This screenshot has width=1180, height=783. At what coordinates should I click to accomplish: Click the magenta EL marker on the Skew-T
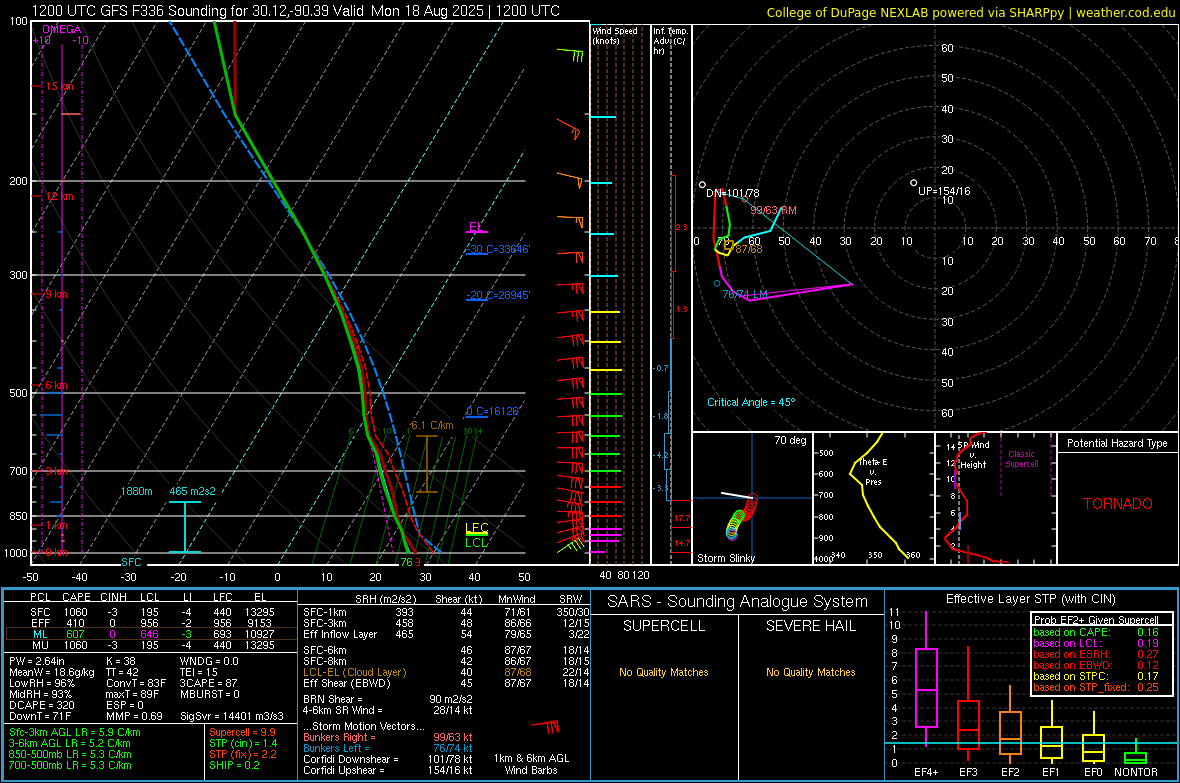point(476,227)
